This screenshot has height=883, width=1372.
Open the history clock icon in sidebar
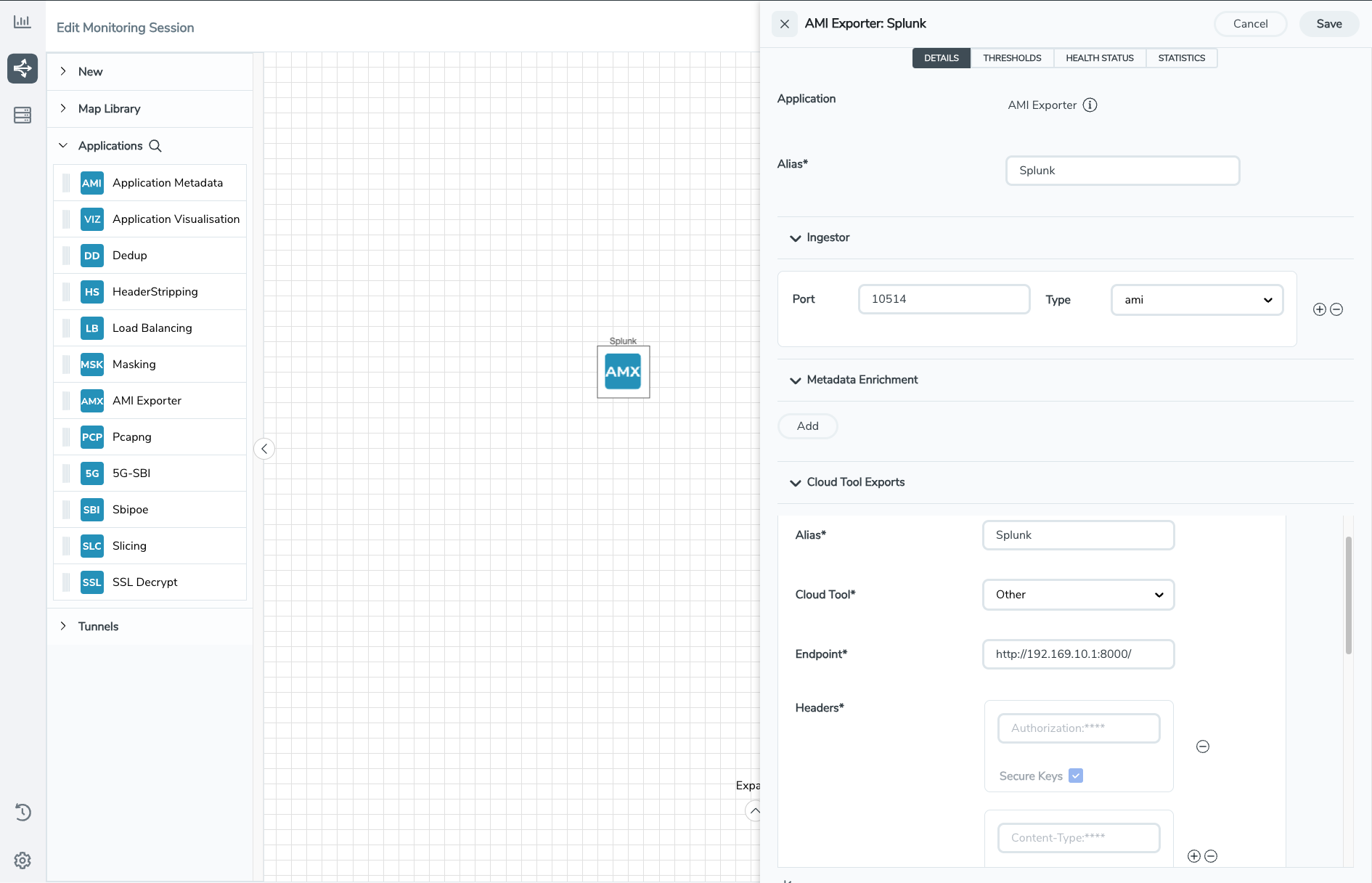[x=23, y=812]
